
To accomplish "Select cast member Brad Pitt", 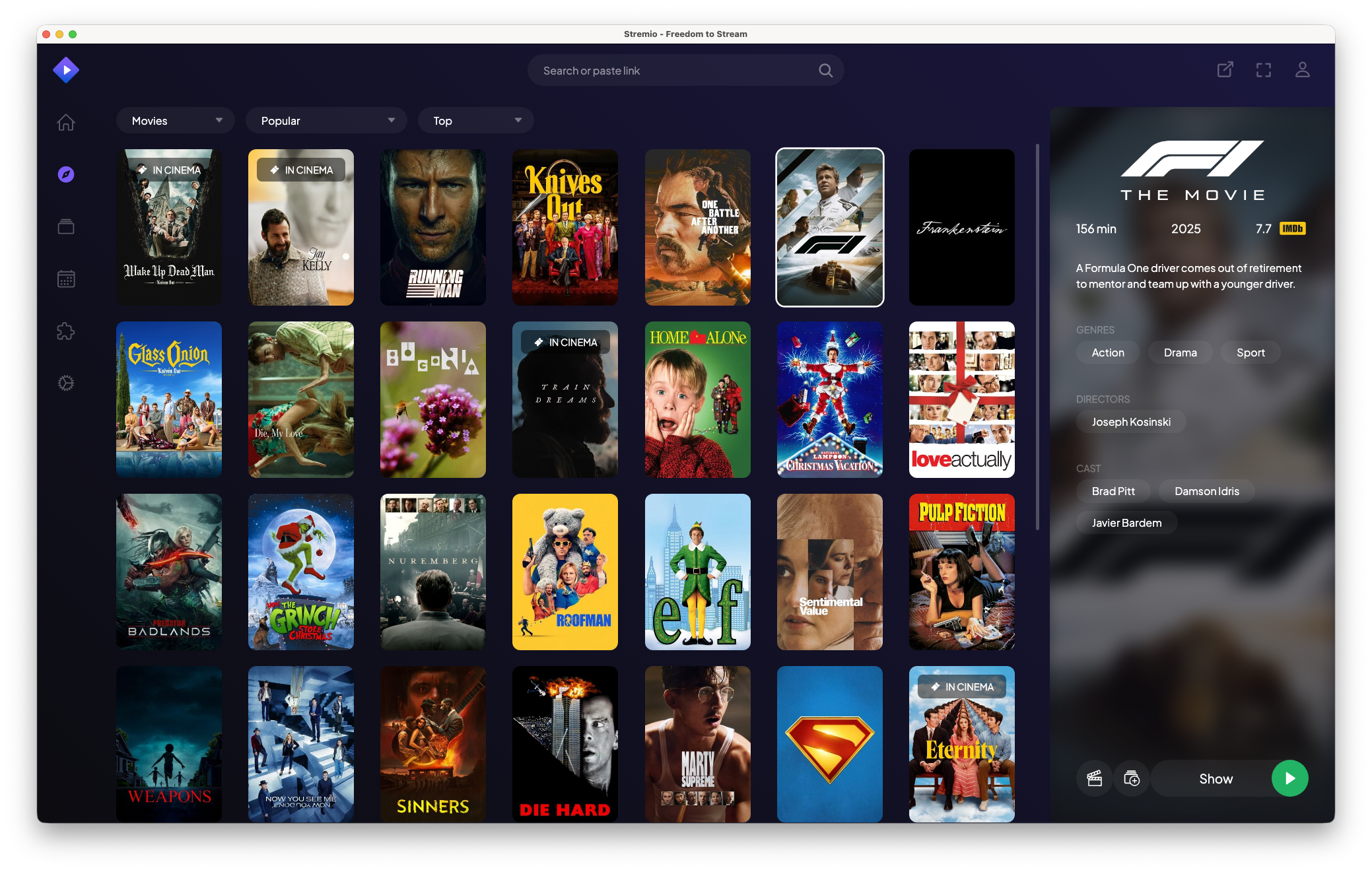I will [x=1113, y=491].
